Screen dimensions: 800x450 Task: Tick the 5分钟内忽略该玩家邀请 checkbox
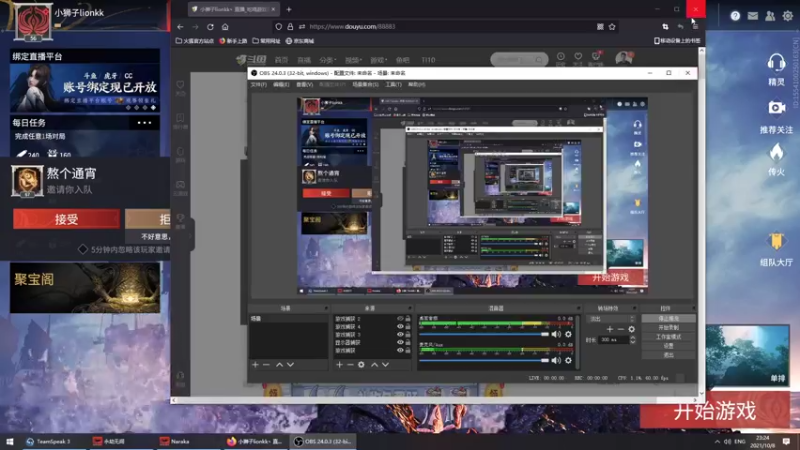coord(83,249)
